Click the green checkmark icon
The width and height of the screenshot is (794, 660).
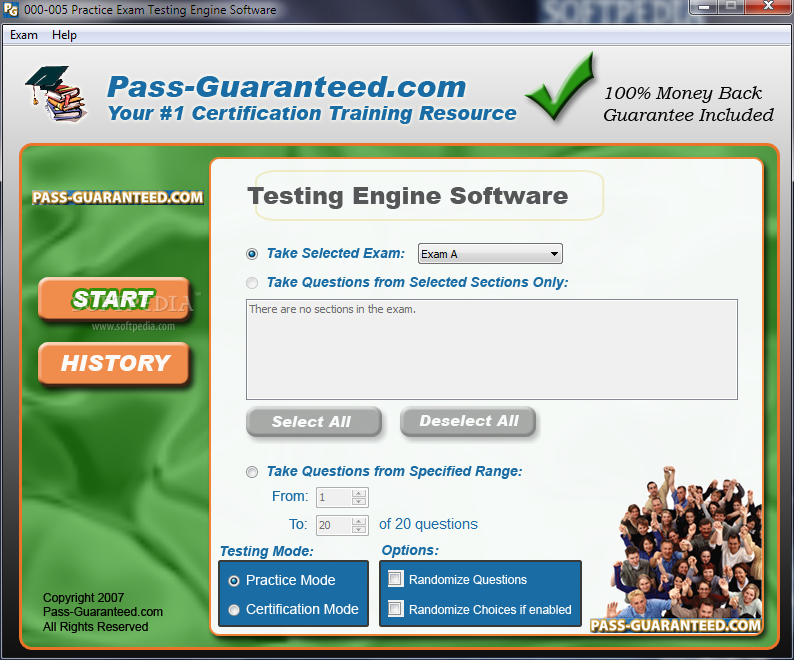coord(560,87)
